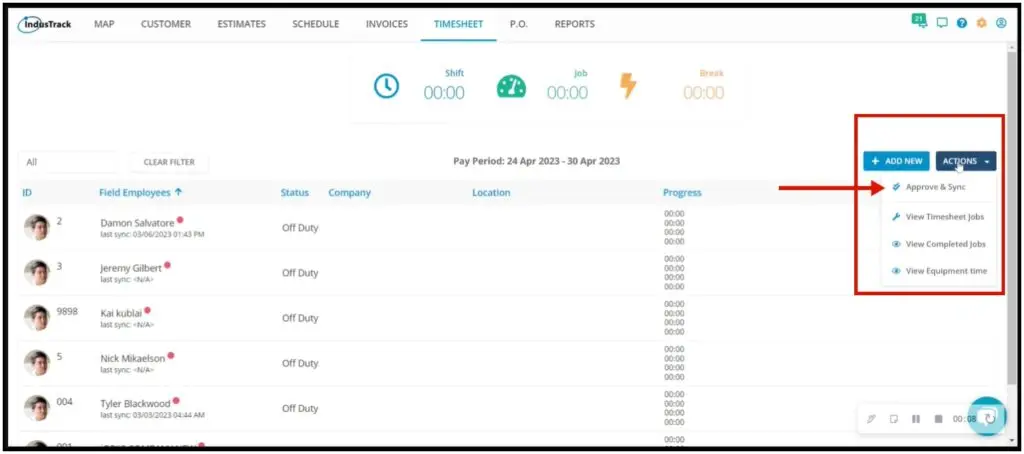
Task: Click the pay period date range text
Action: click(x=536, y=161)
